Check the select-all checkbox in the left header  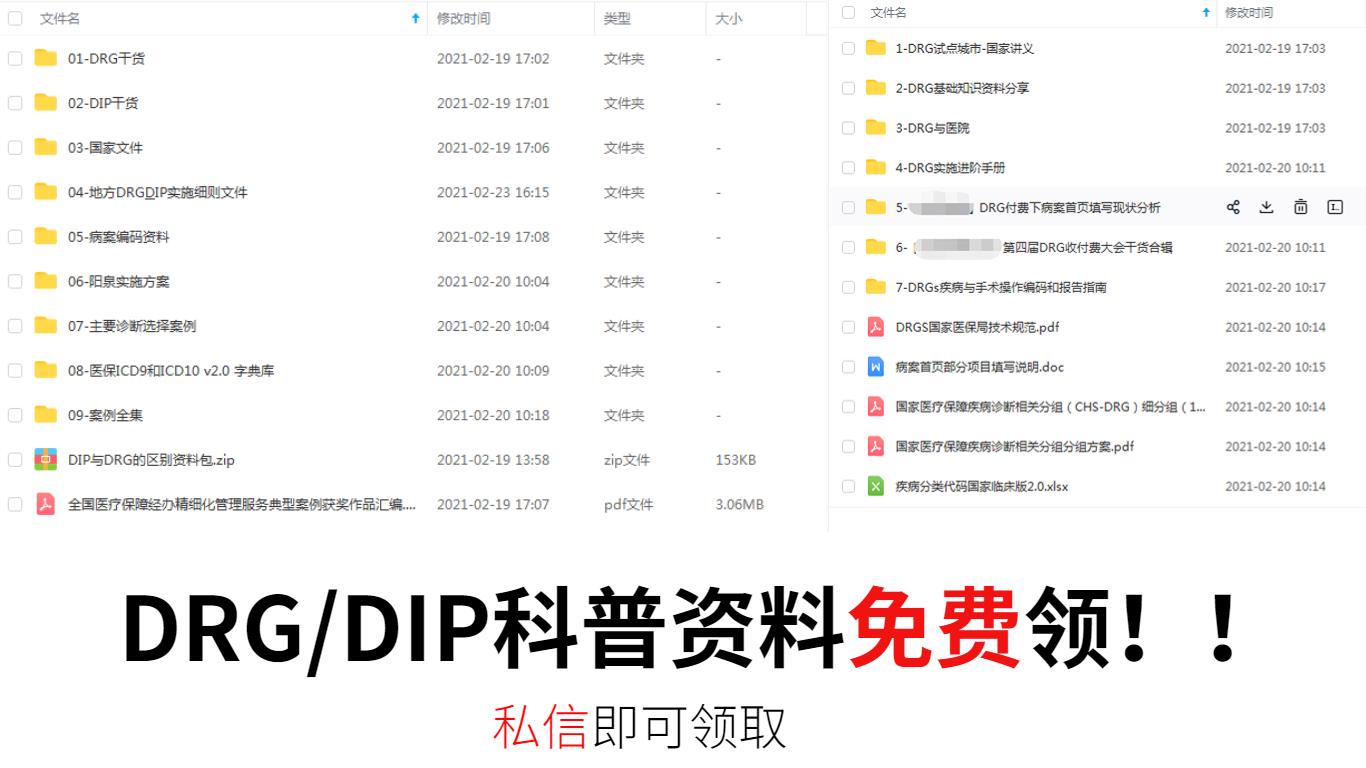(15, 18)
